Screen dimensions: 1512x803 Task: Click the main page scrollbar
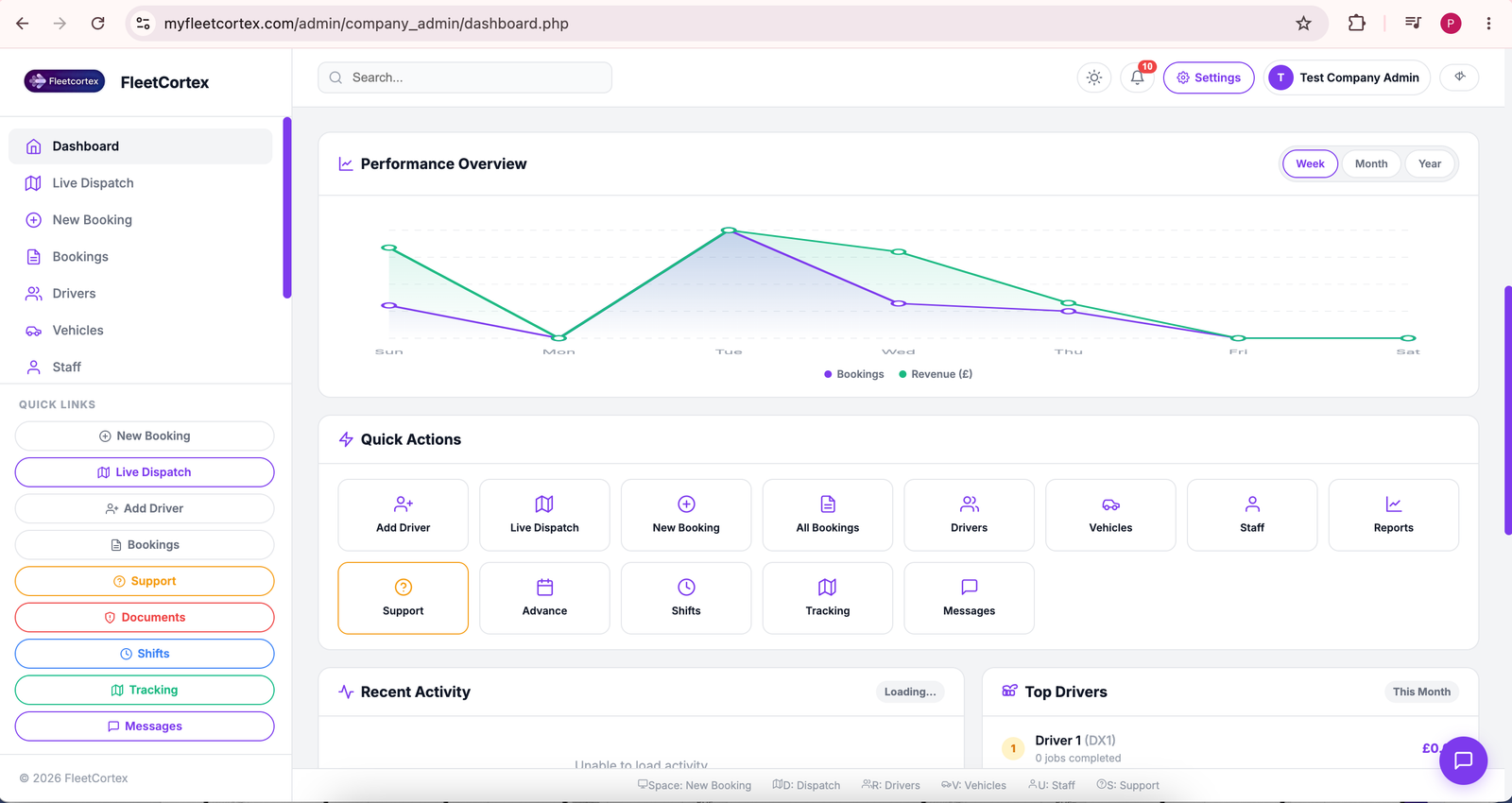point(1507,411)
